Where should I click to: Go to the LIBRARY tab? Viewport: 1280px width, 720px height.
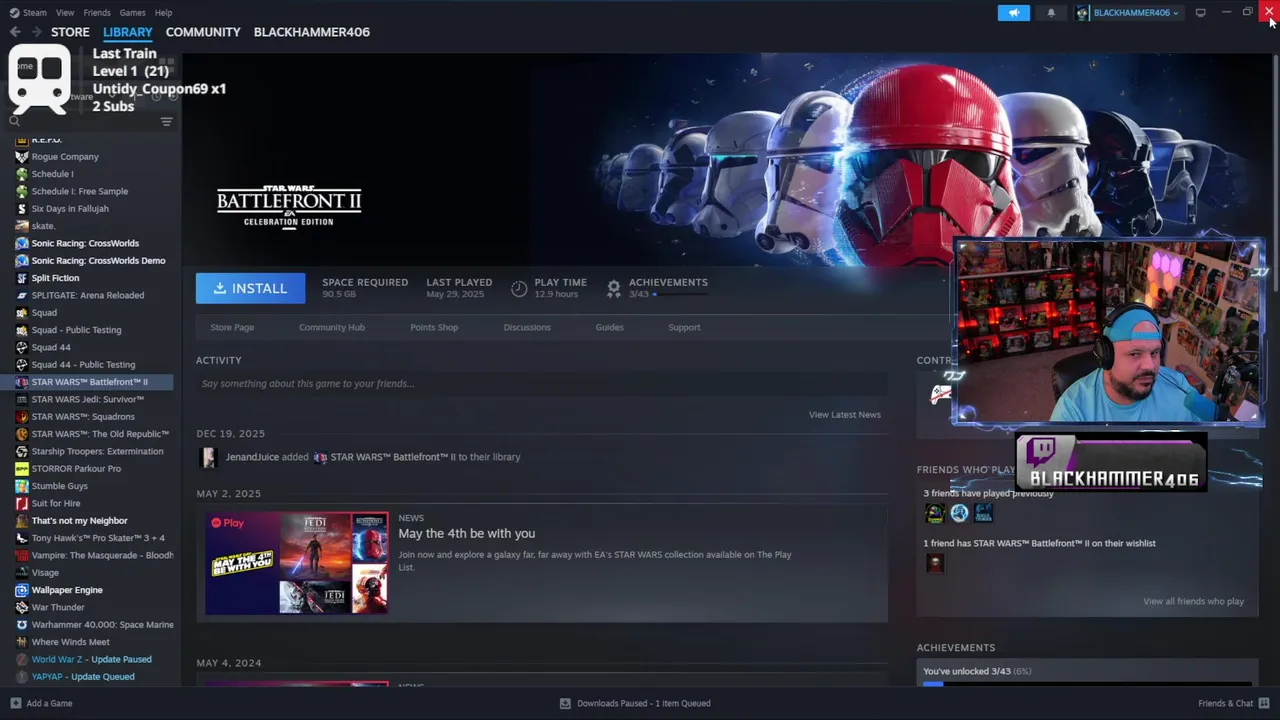point(127,32)
